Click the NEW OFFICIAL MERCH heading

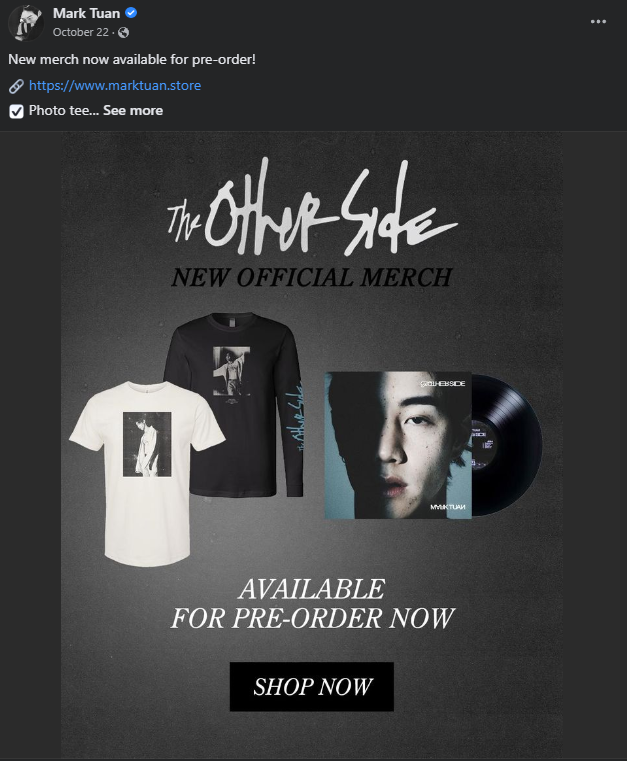(x=312, y=278)
